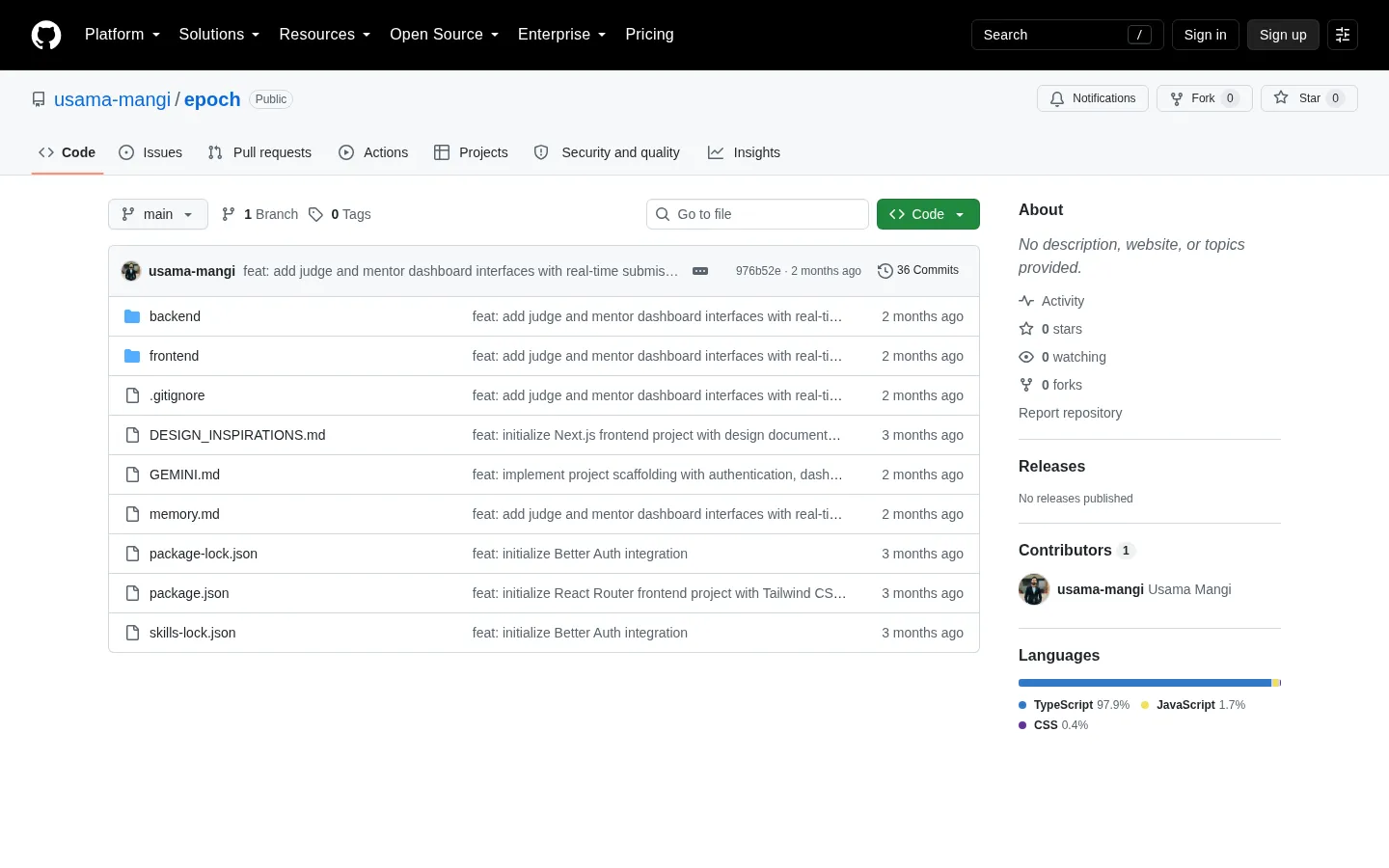Open the green Code dropdown button
This screenshot has width=1389, height=868.
pyautogui.click(x=928, y=214)
